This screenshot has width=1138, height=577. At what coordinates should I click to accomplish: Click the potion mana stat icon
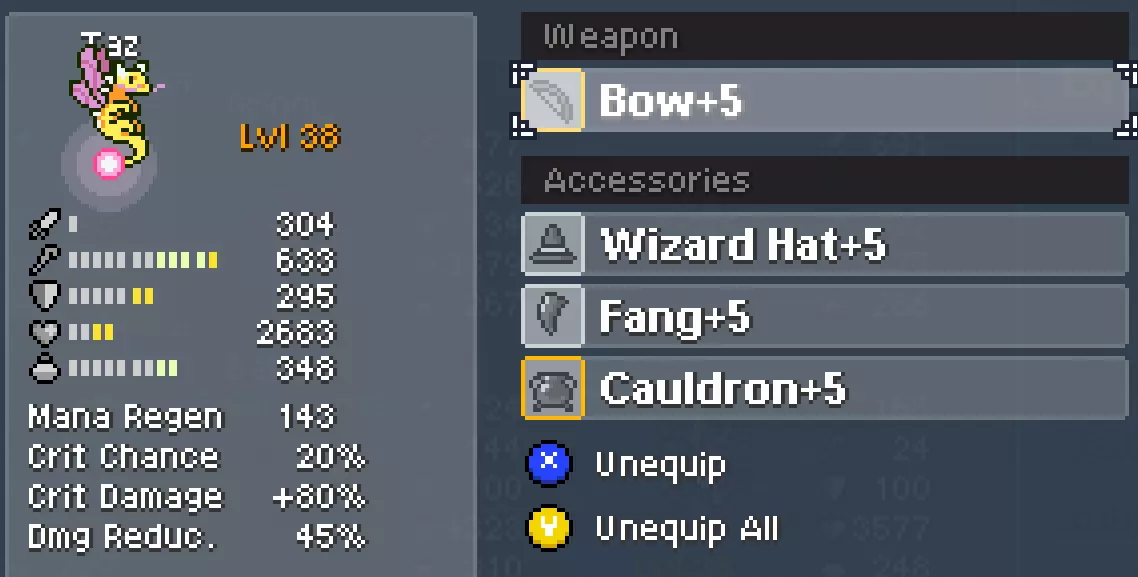coord(44,368)
